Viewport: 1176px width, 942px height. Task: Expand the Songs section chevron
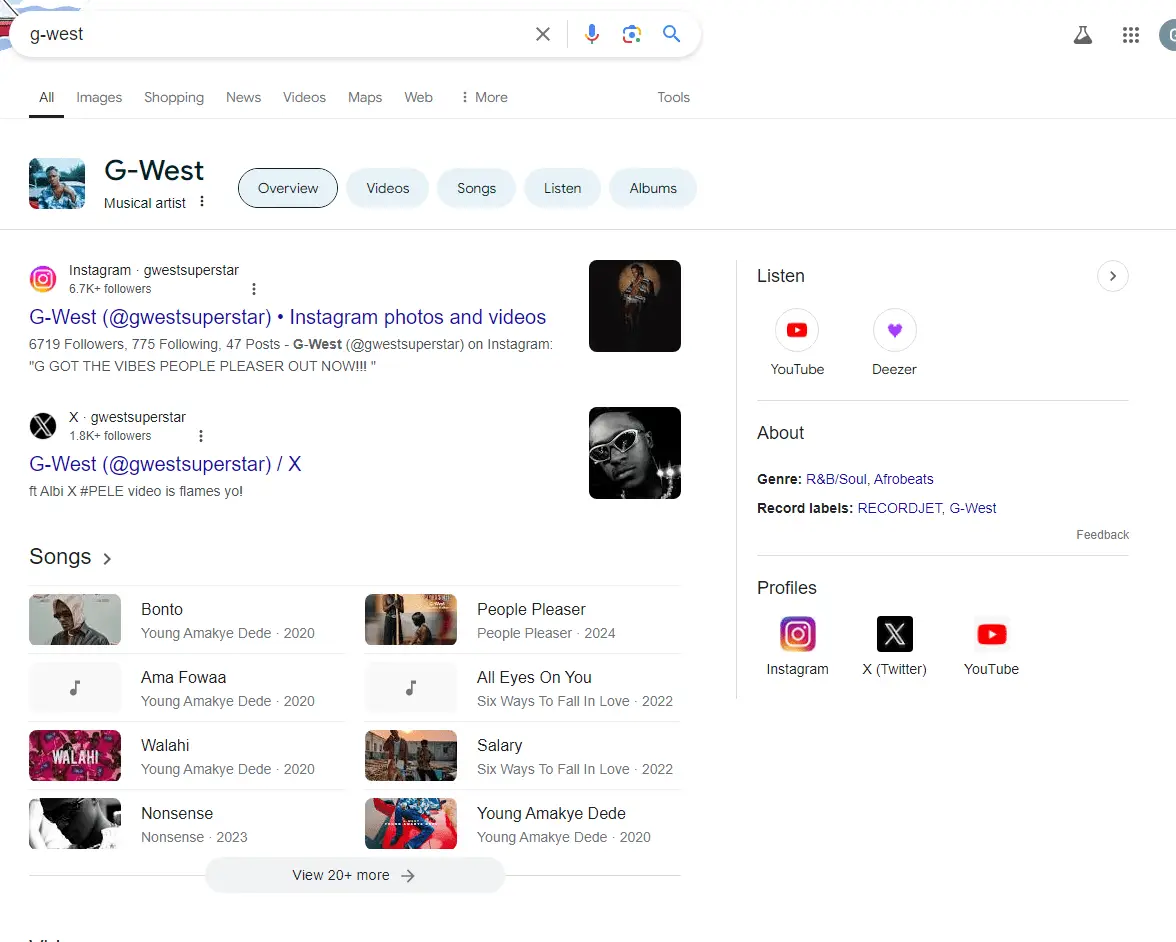tap(107, 559)
